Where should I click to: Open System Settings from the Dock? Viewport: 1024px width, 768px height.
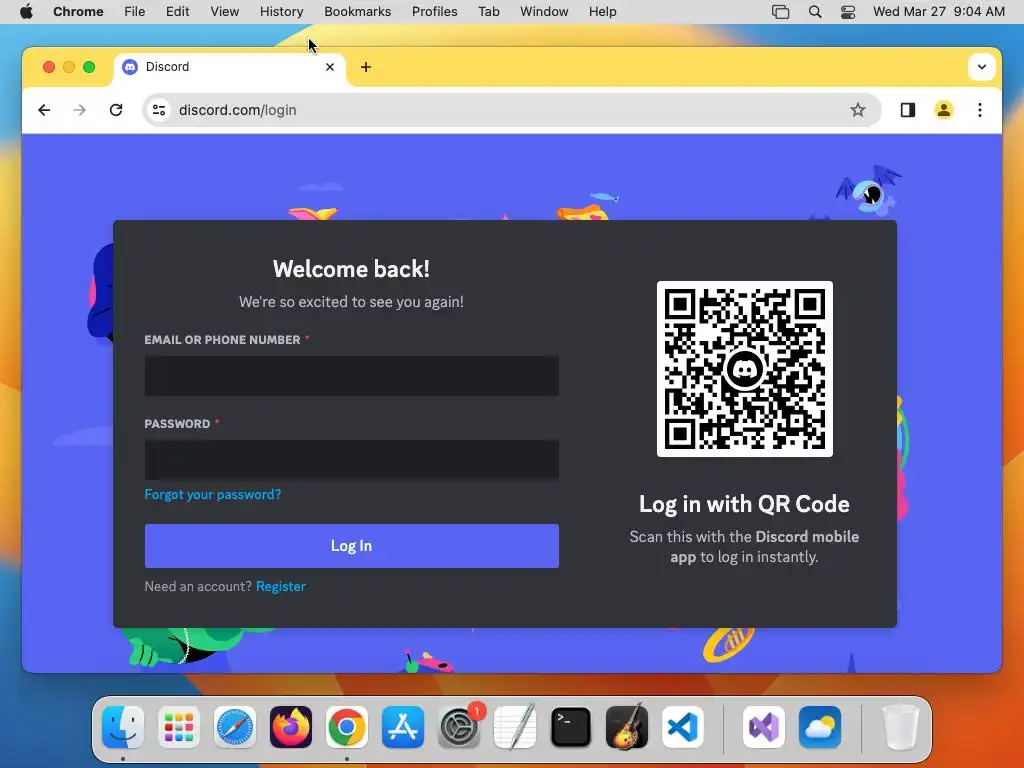pos(459,727)
